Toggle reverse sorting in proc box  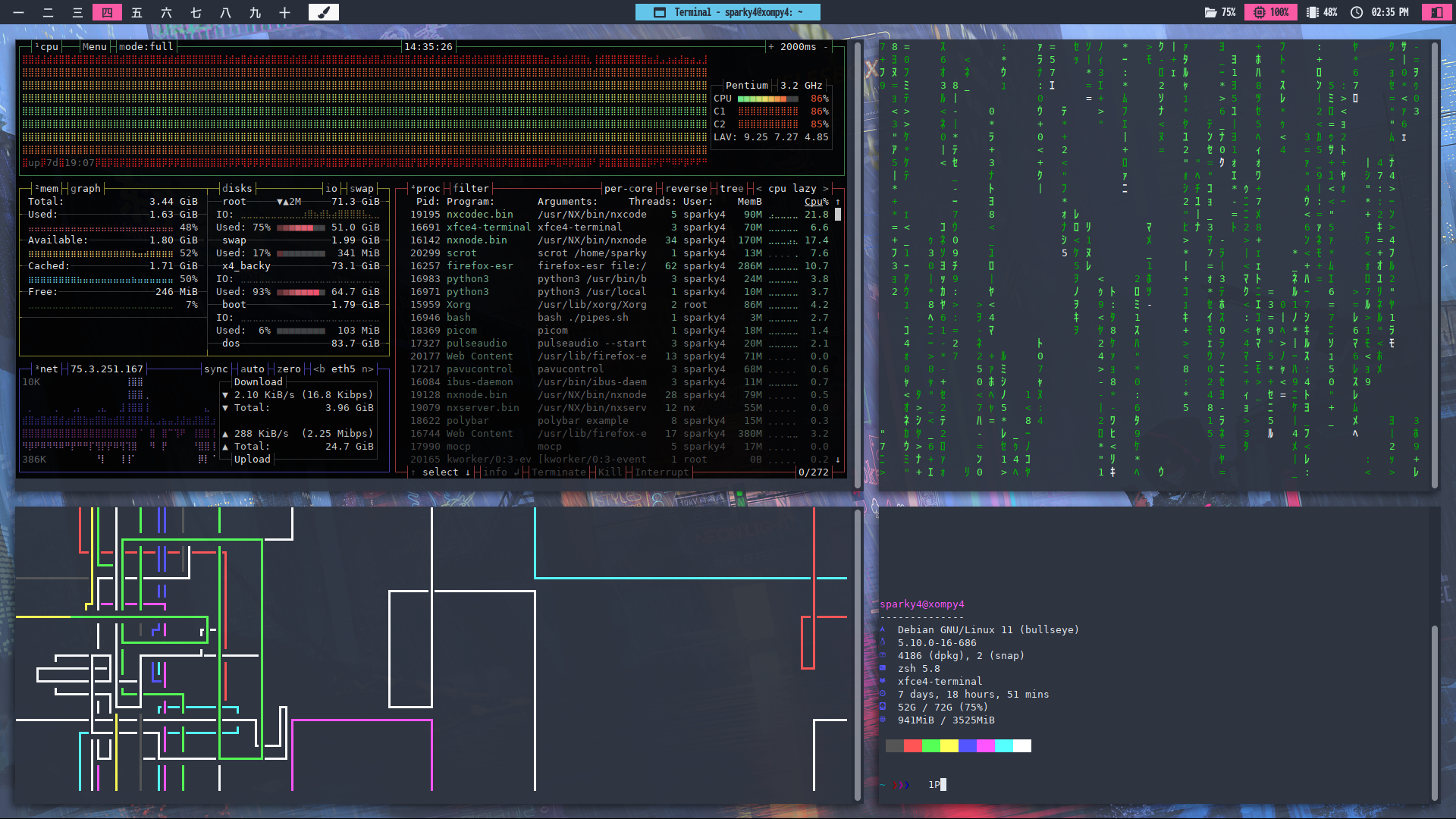coord(686,188)
